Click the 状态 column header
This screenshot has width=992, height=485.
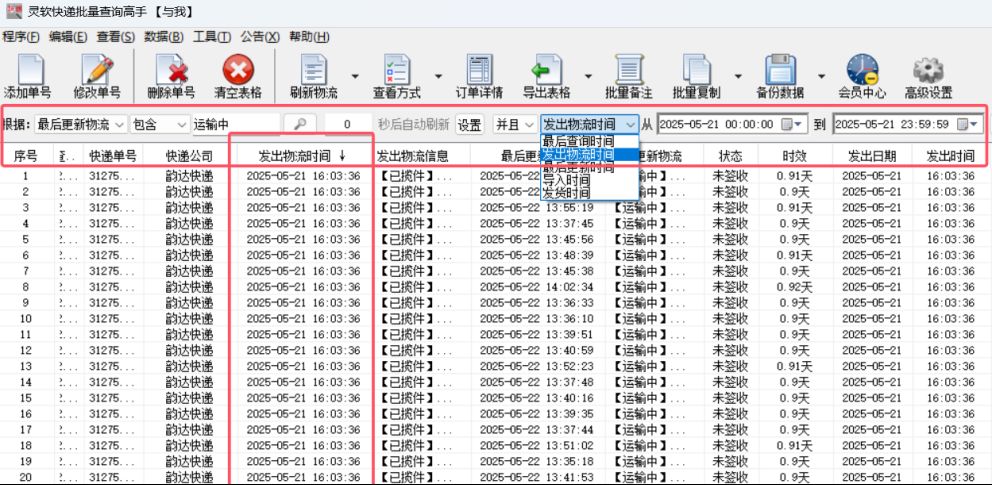click(729, 156)
